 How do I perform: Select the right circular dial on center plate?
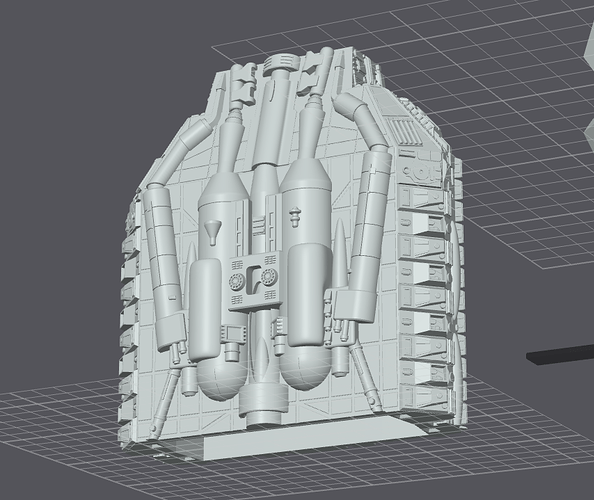269,277
